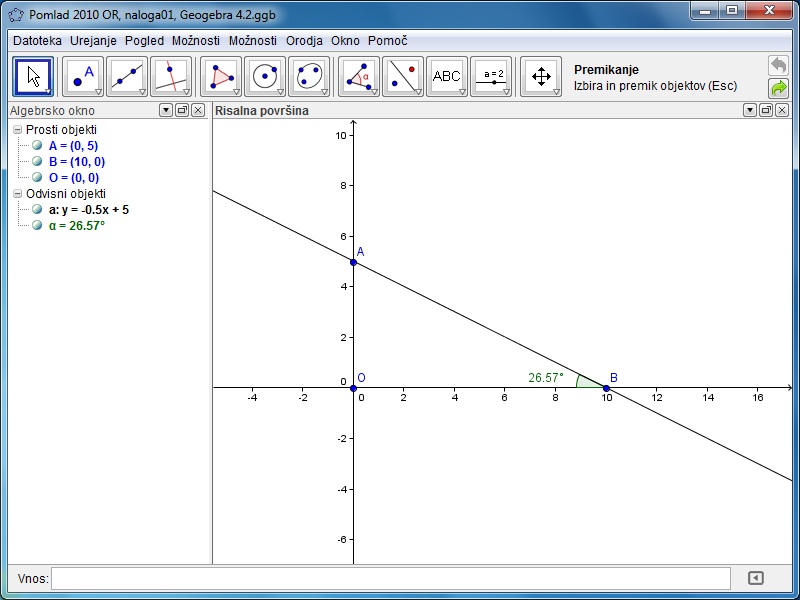Select the Ellipse tool
Screen dimensions: 800x600
pyautogui.click(x=309, y=76)
